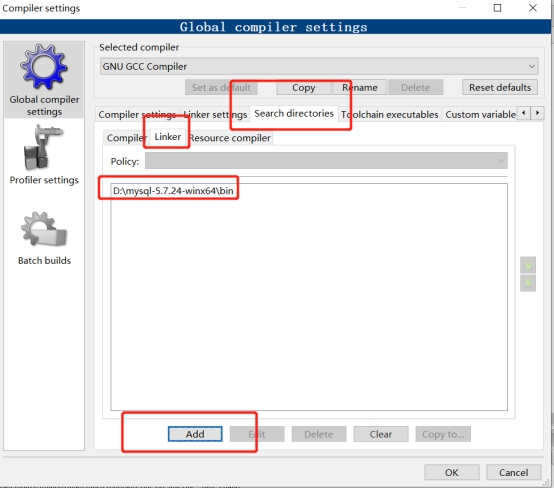Image resolution: width=554 pixels, height=489 pixels.
Task: Click the Reset defaults button
Action: 500,87
